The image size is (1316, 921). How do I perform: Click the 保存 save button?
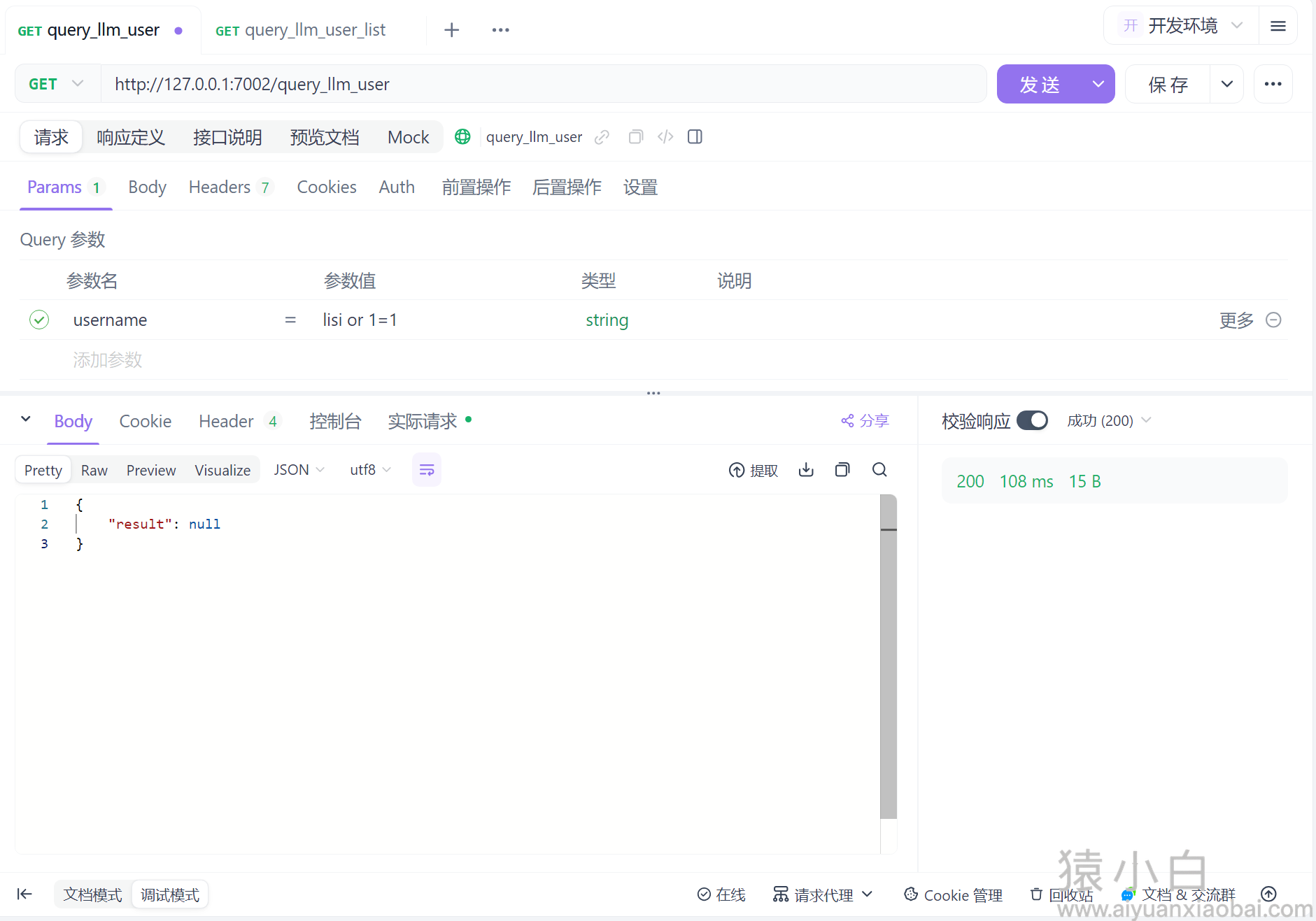point(1168,85)
